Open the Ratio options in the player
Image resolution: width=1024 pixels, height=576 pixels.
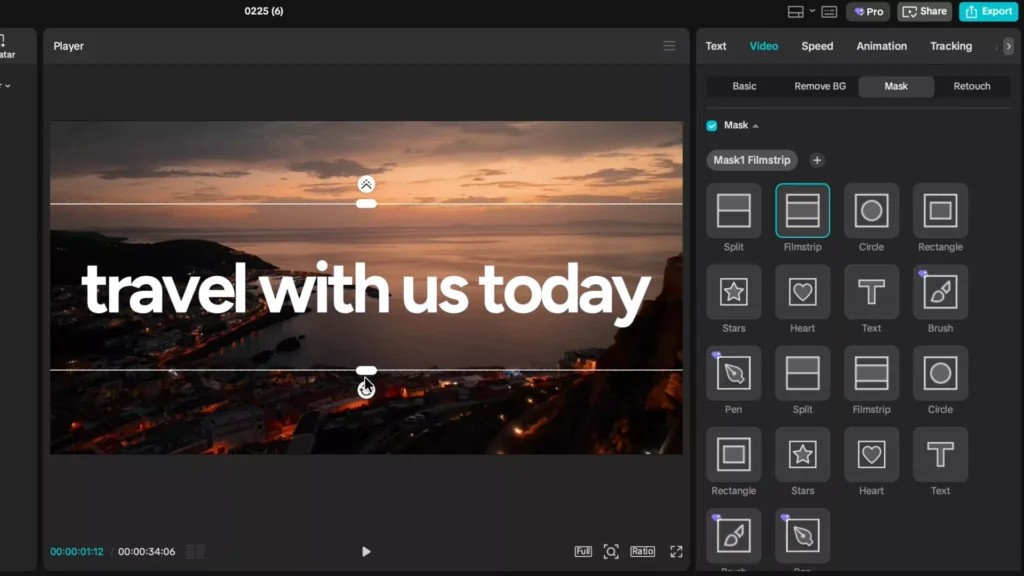(642, 551)
